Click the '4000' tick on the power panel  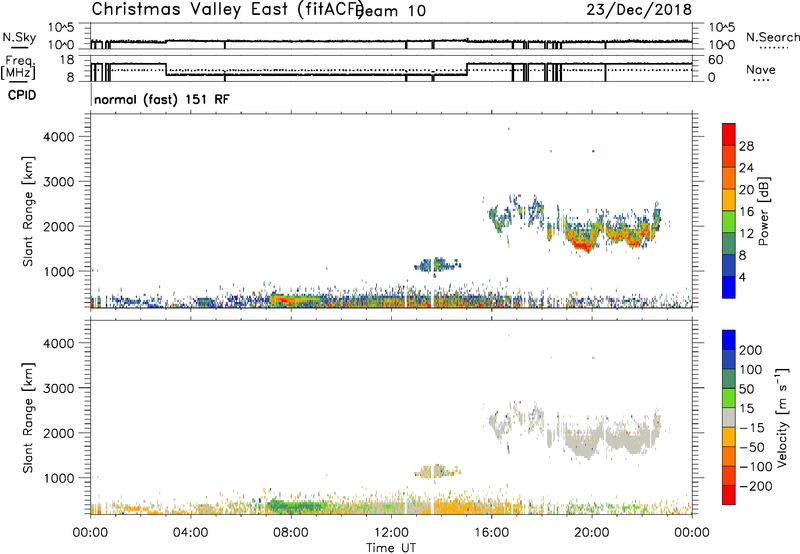pos(59,137)
